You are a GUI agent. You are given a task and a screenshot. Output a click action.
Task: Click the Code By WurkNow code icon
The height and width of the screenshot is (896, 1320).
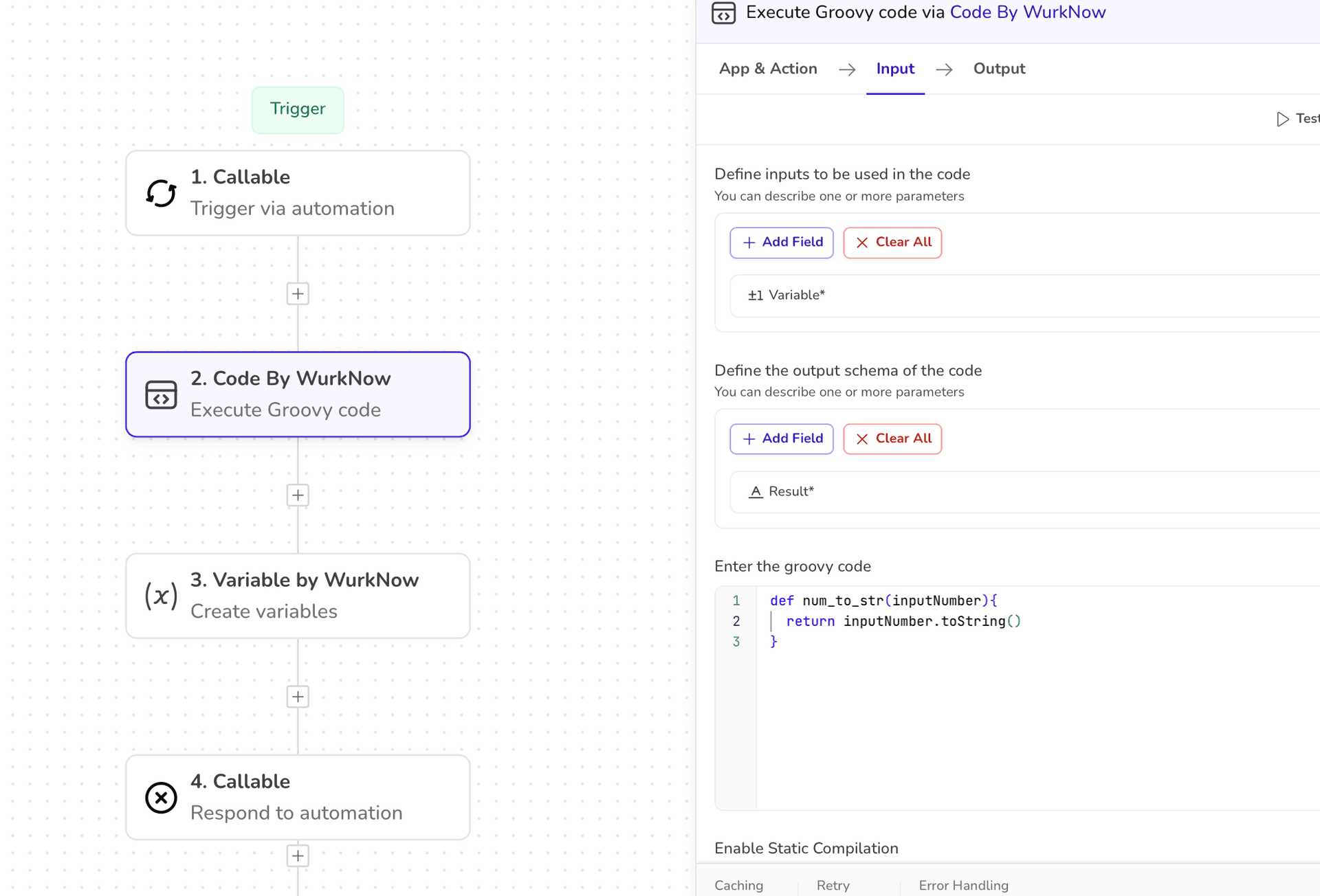(x=161, y=395)
